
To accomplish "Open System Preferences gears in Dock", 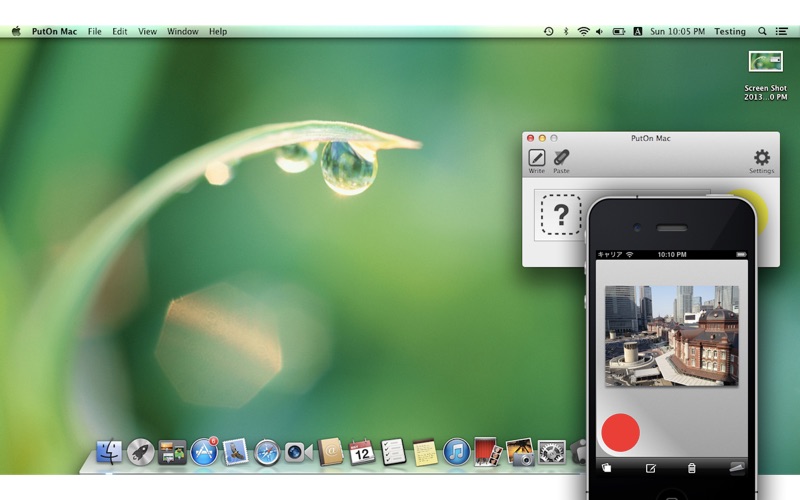I will point(552,452).
